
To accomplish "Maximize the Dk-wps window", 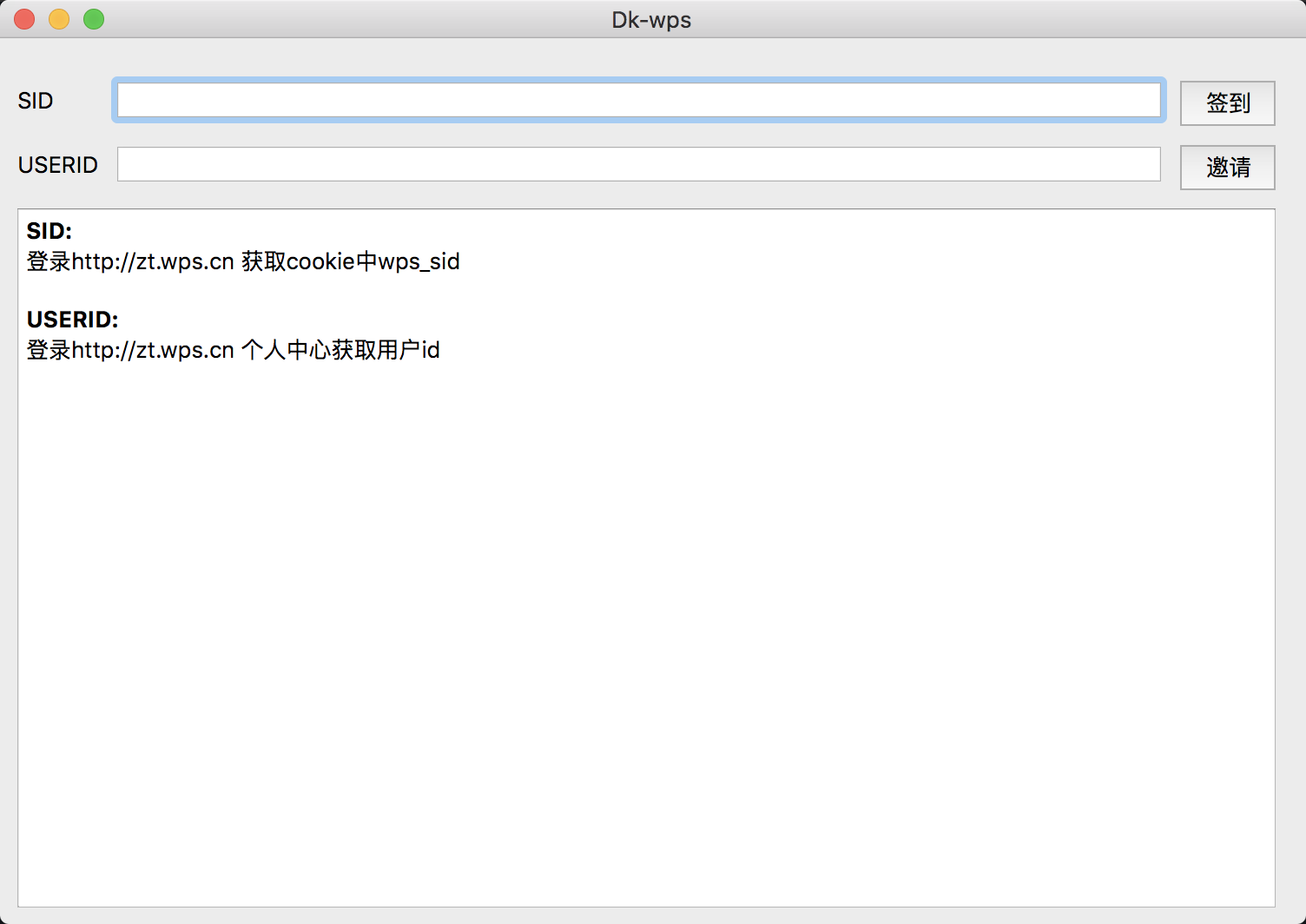I will click(94, 19).
